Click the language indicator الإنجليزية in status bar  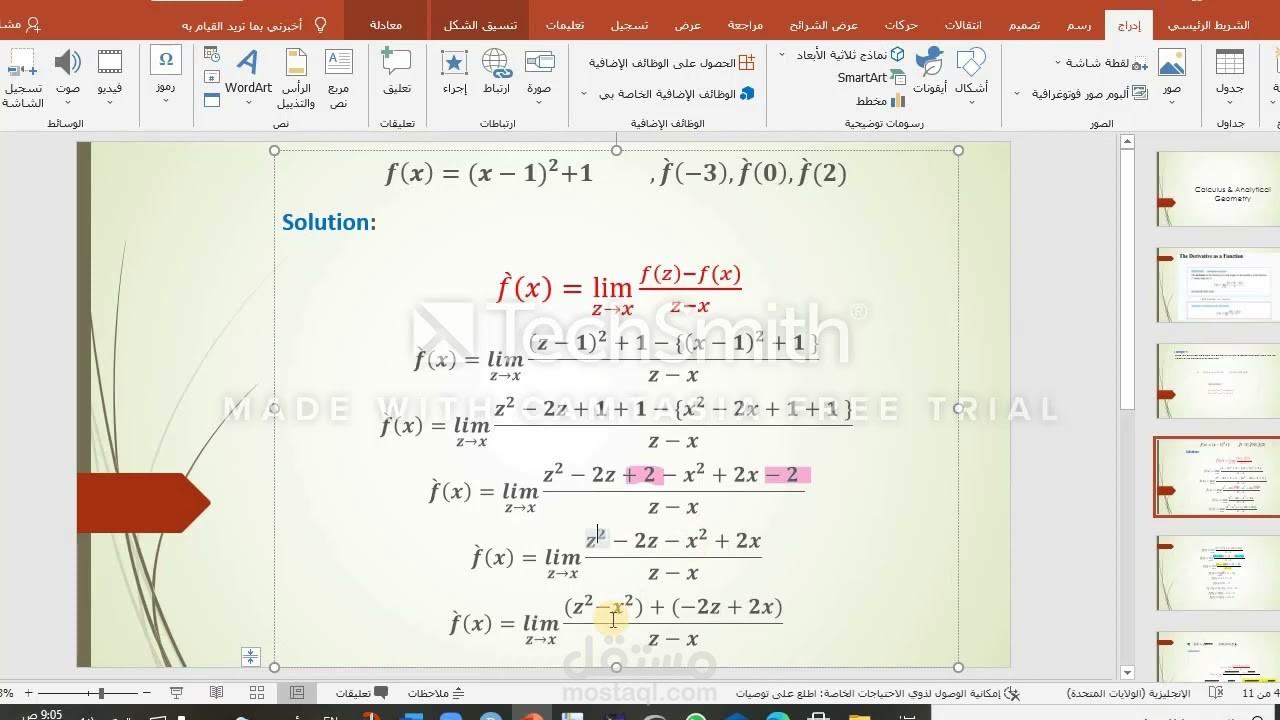(x=1129, y=693)
